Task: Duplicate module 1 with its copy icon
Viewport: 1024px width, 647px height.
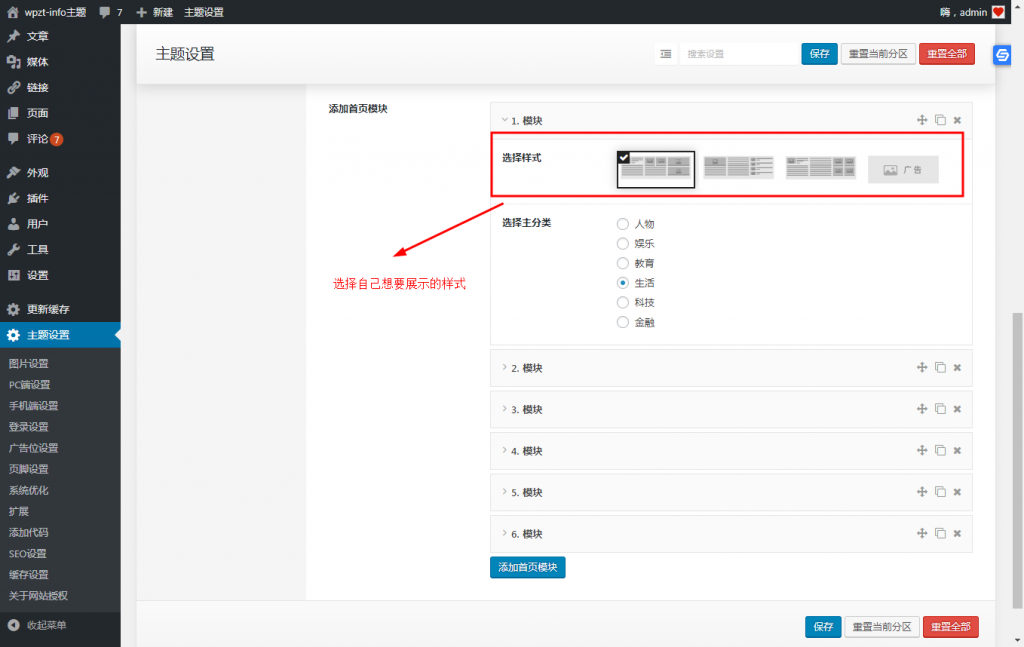Action: coord(940,120)
